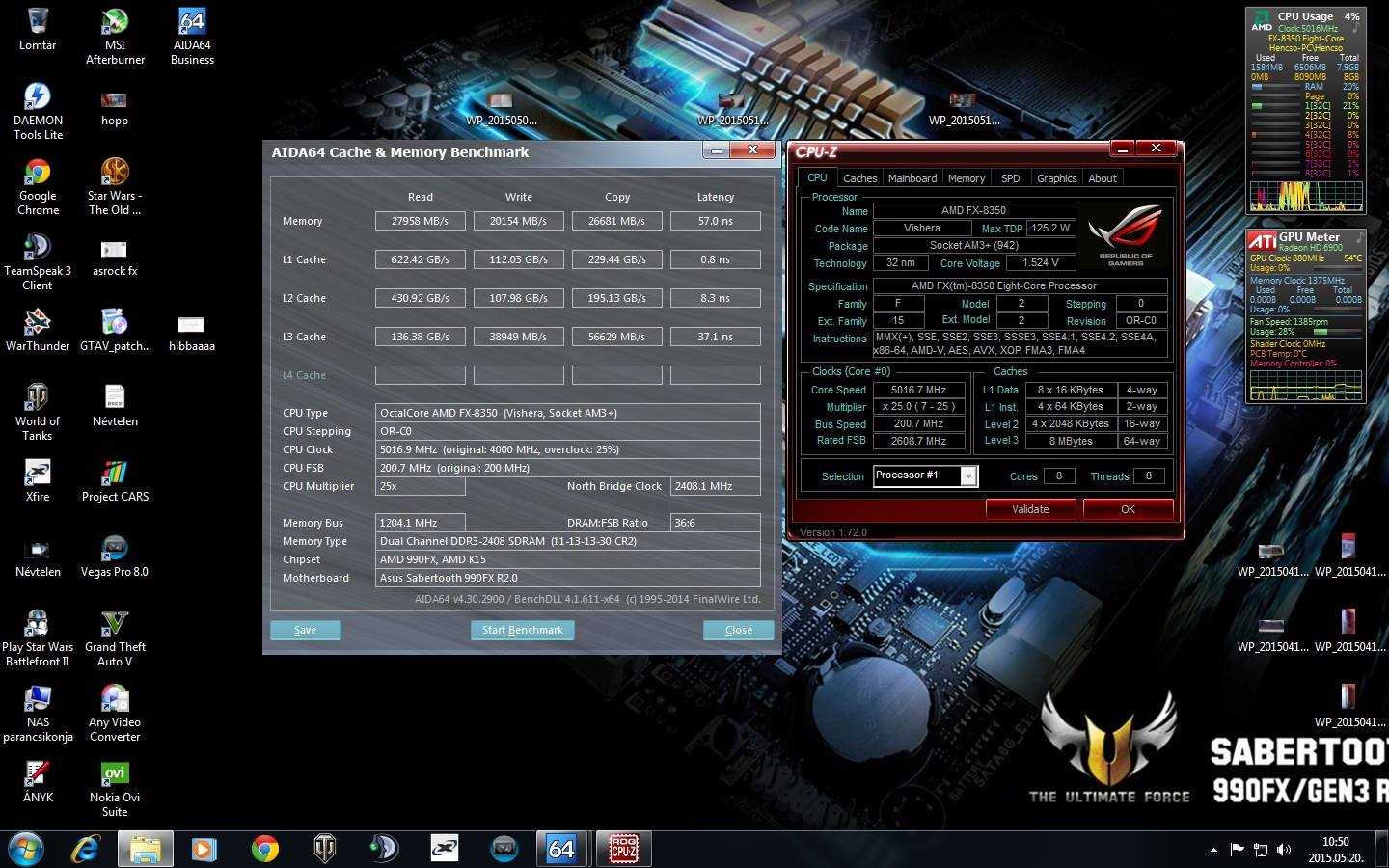Open Vegas Pro 8.0 shortcut
The image size is (1389, 868).
115,556
